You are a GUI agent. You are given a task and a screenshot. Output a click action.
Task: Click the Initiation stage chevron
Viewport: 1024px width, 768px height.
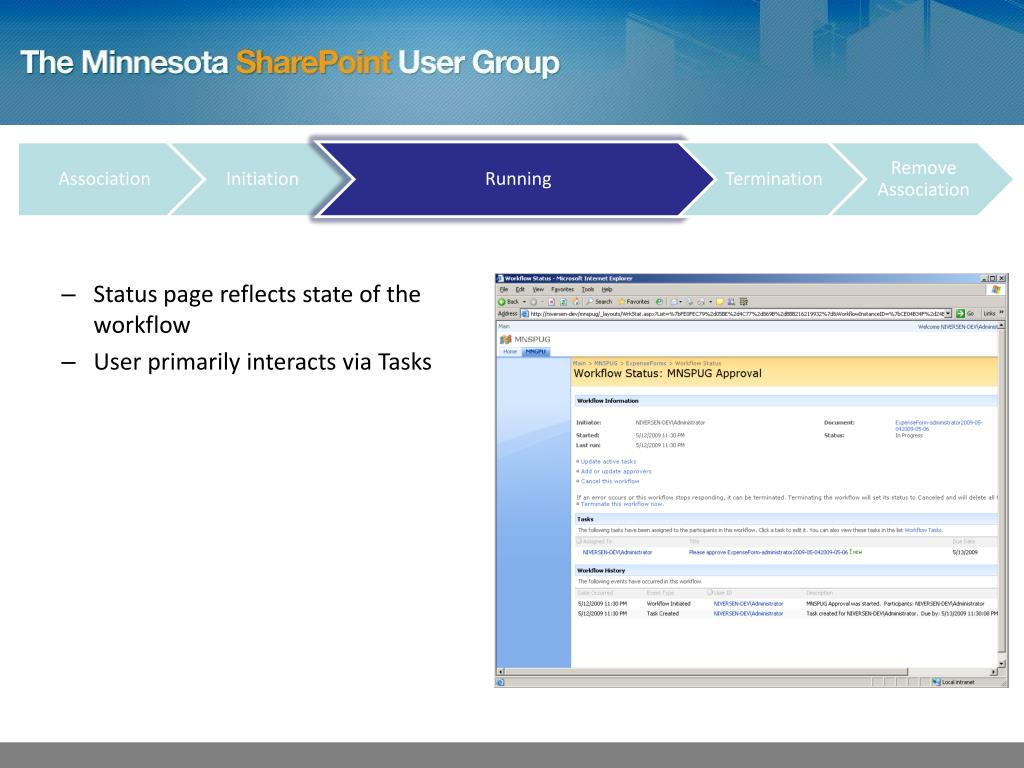pos(262,179)
